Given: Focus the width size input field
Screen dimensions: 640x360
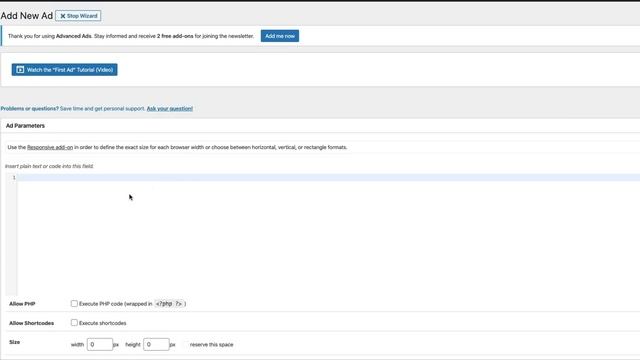Looking at the screenshot, I should point(100,344).
